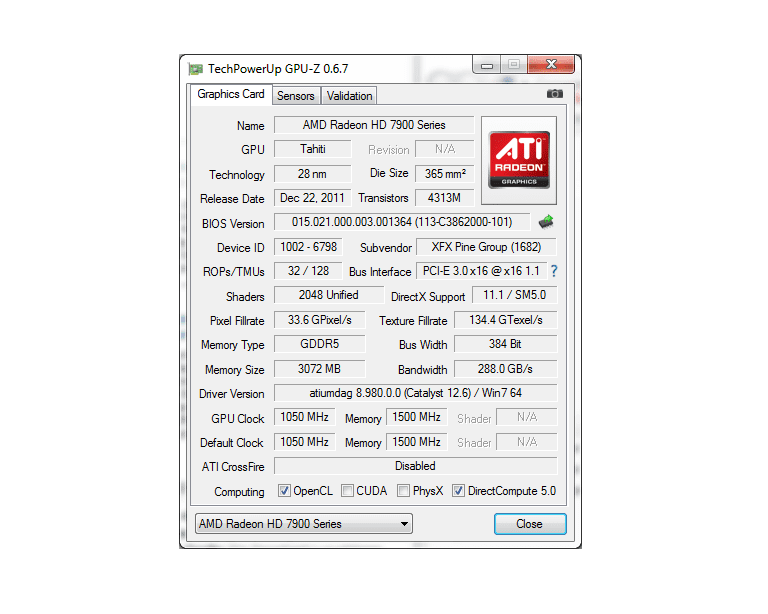Image resolution: width=768 pixels, height=614 pixels.
Task: Click the Name field AMD Radeon HD 7900 Series
Action: click(x=374, y=125)
